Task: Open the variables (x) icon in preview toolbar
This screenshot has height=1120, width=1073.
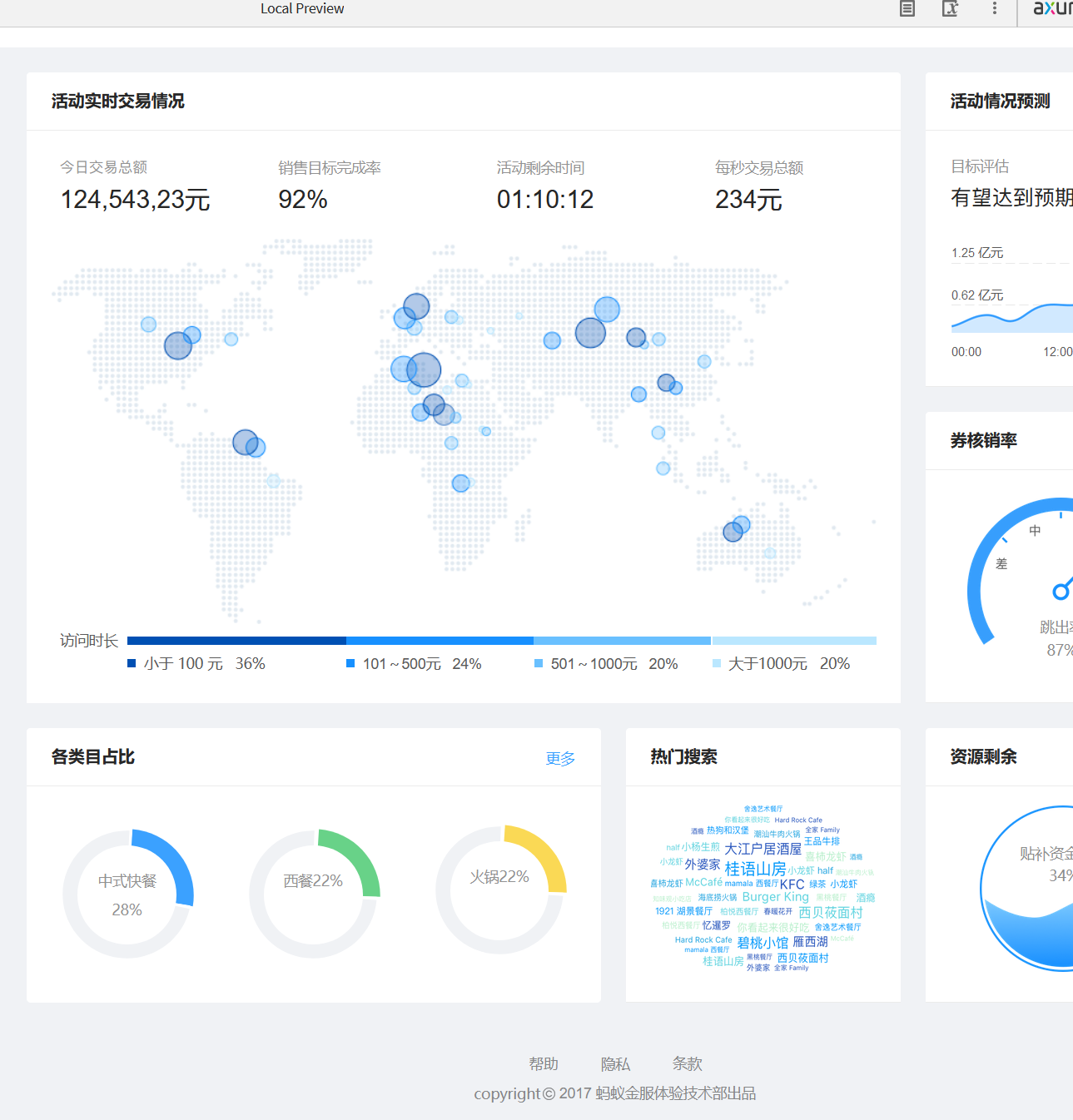Action: tap(950, 8)
